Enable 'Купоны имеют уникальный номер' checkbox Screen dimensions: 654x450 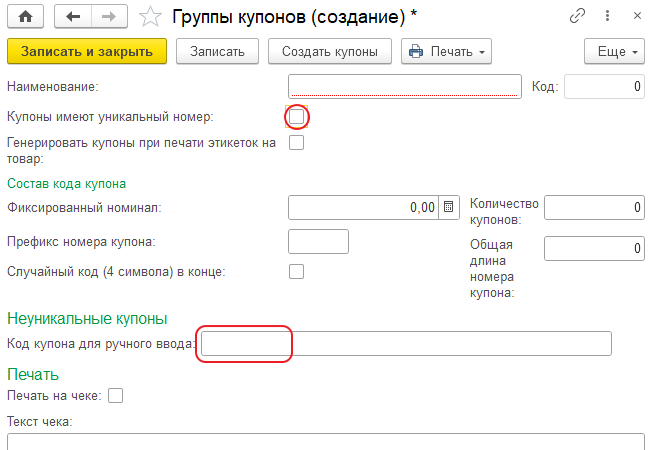(x=296, y=117)
